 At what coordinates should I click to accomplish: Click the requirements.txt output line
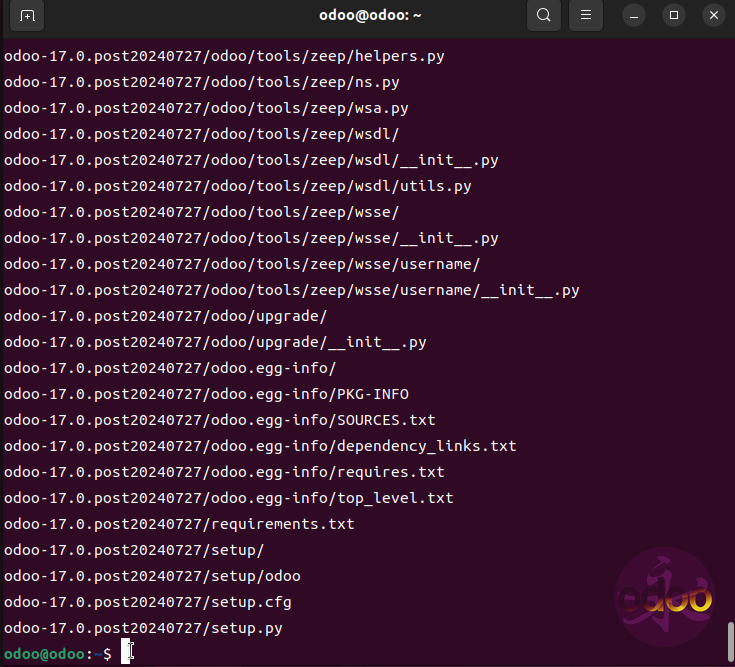(179, 524)
